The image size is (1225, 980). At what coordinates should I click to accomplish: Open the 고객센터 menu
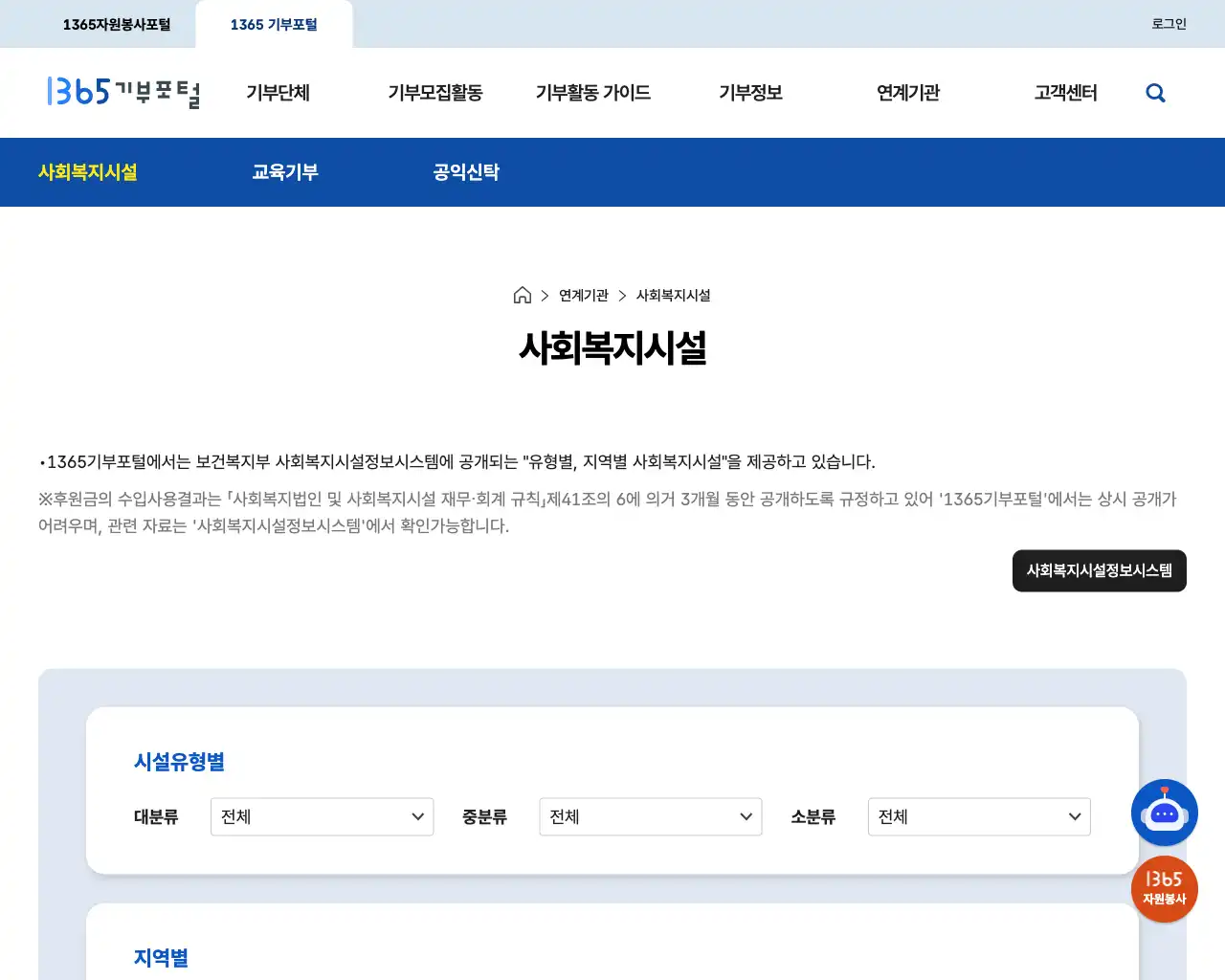coord(1065,93)
